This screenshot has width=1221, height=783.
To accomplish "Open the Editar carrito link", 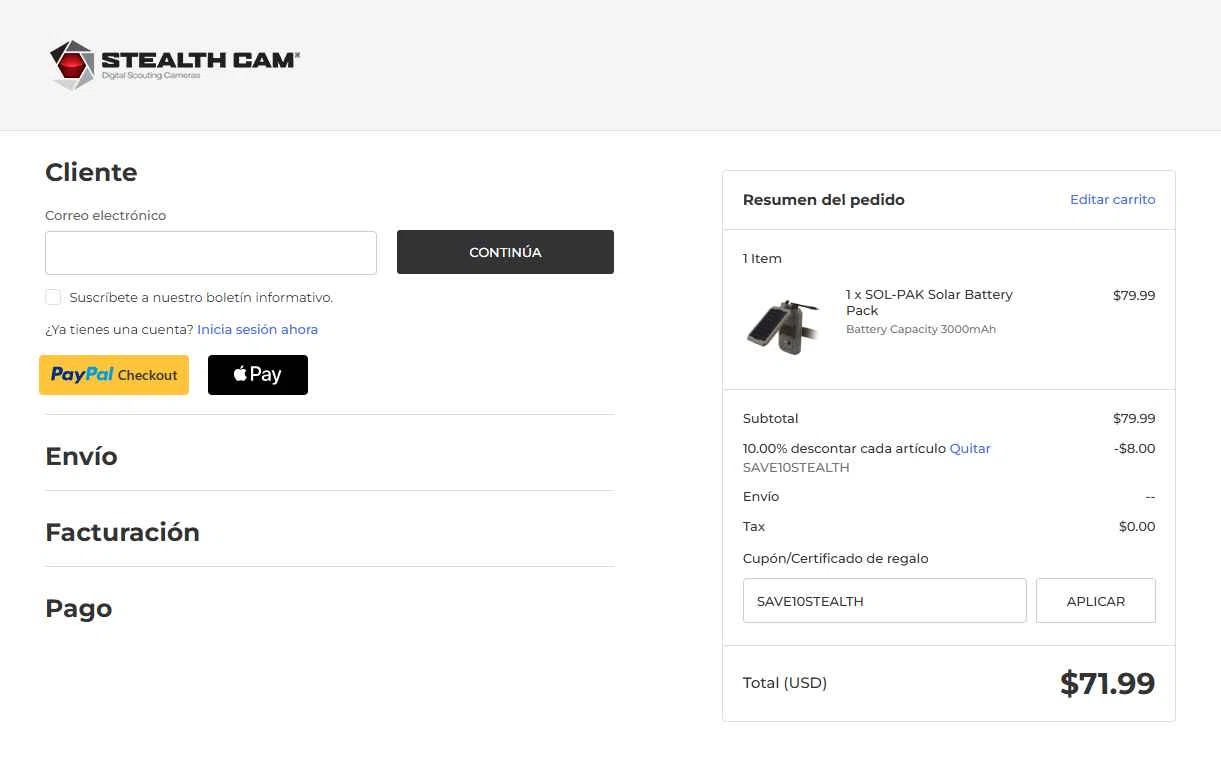I will [x=1112, y=200].
